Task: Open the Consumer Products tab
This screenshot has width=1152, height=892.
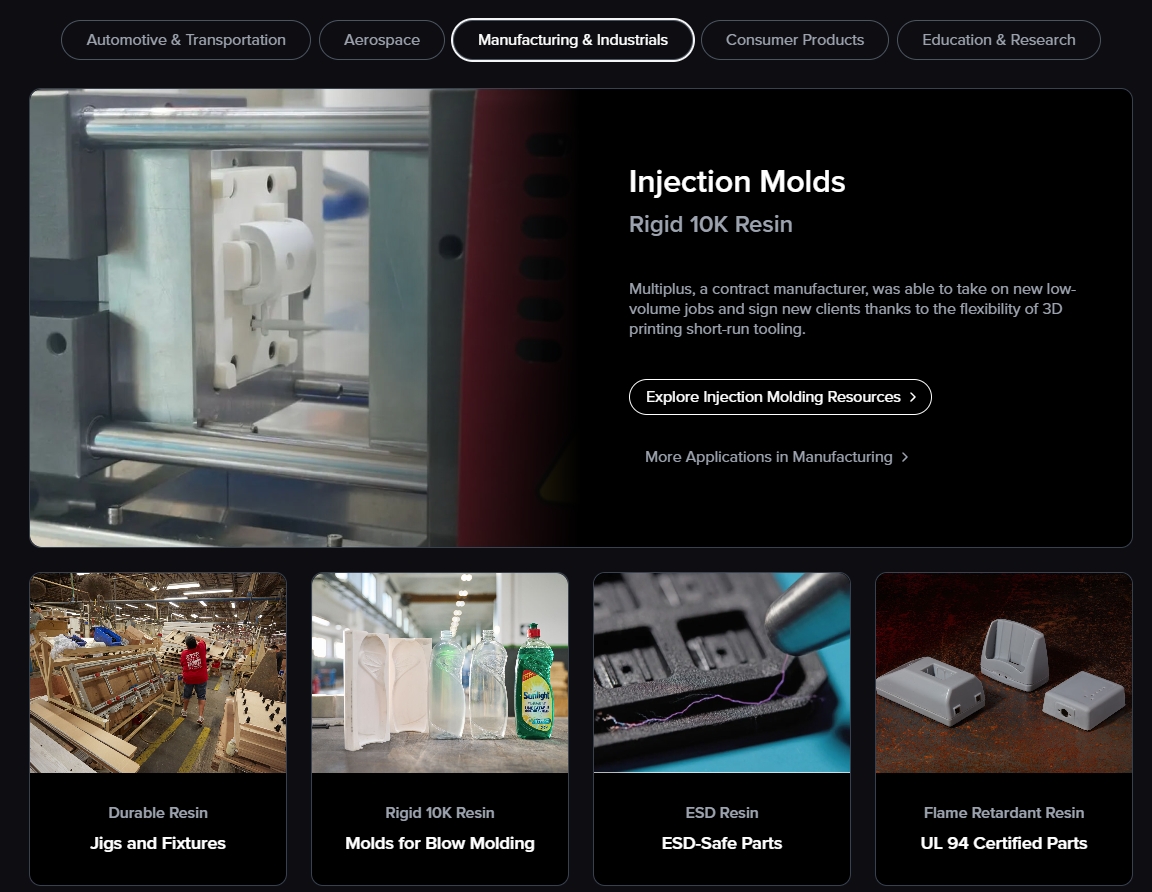Action: click(795, 40)
